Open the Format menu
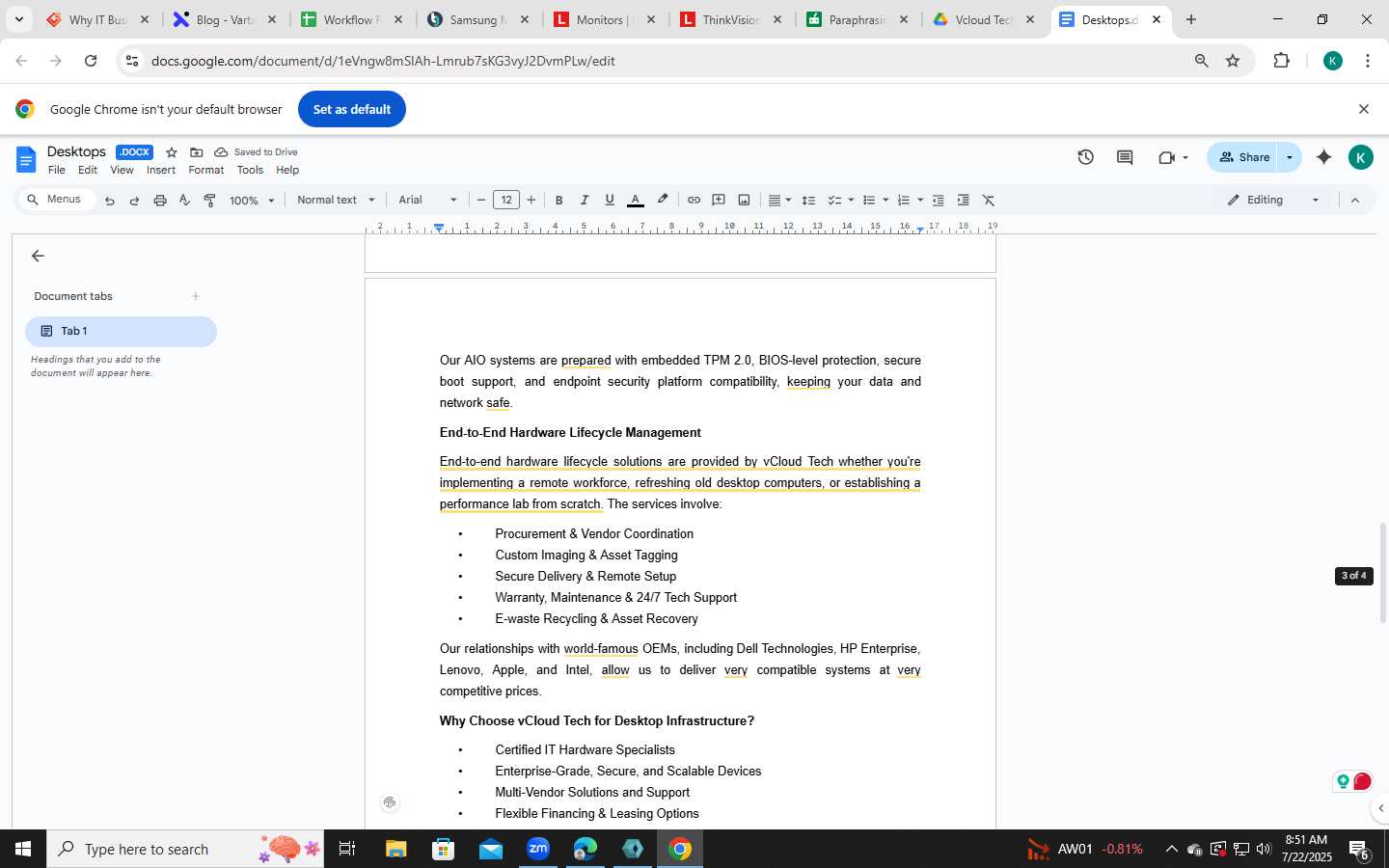Viewport: 1389px width, 868px height. point(206,170)
